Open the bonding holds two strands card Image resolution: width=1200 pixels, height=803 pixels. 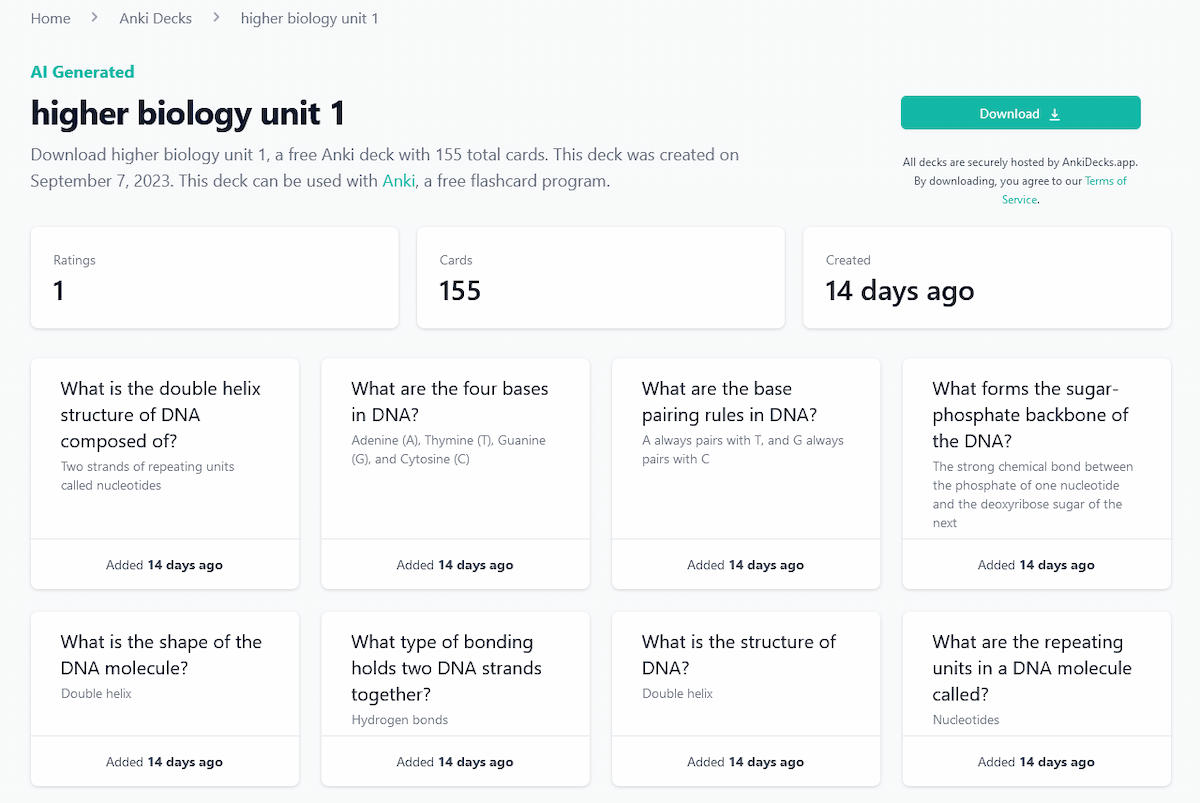tap(456, 698)
